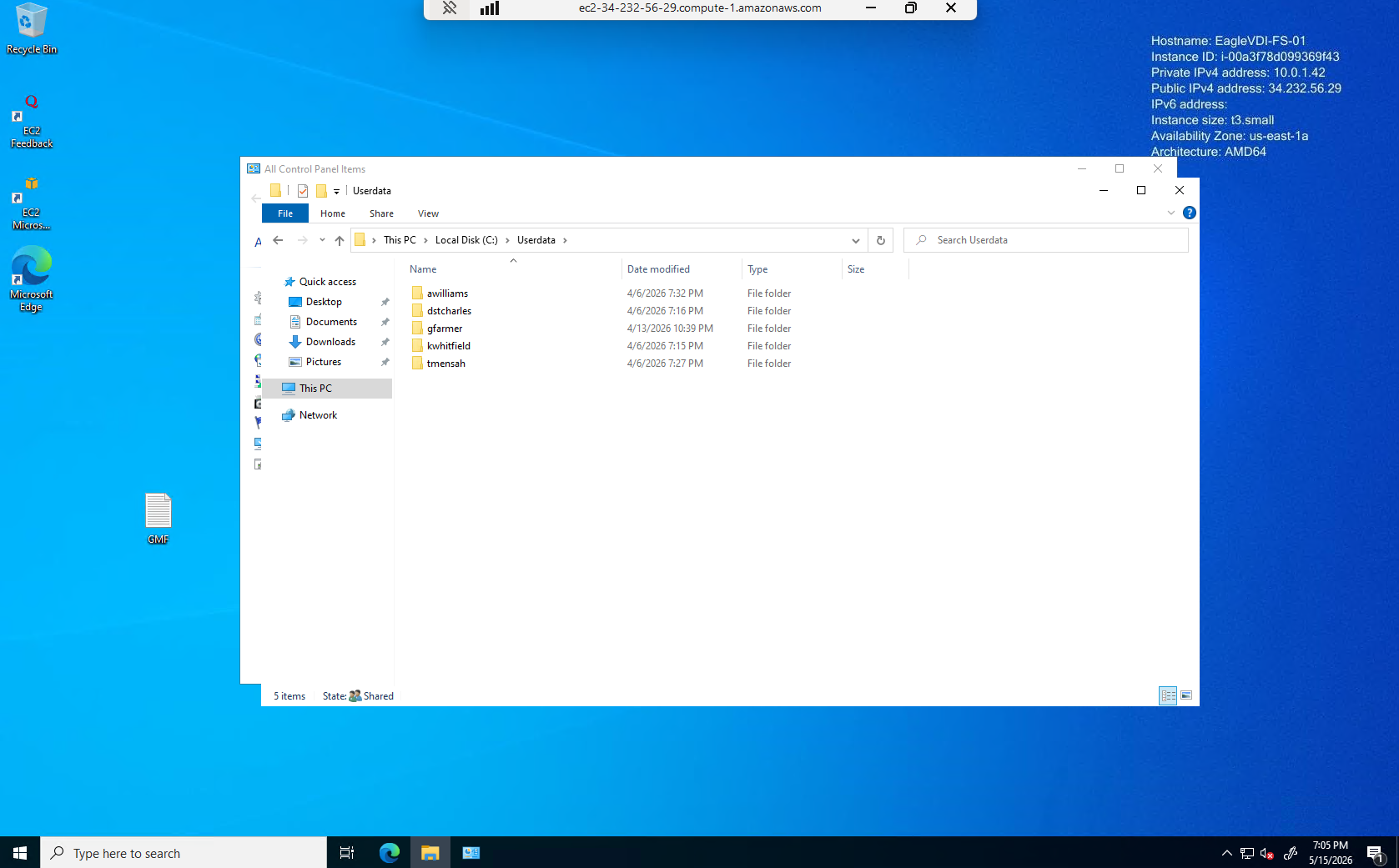Viewport: 1399px width, 868px height.
Task: Expand the root breadcrumb chevron before This PC
Action: pos(374,240)
